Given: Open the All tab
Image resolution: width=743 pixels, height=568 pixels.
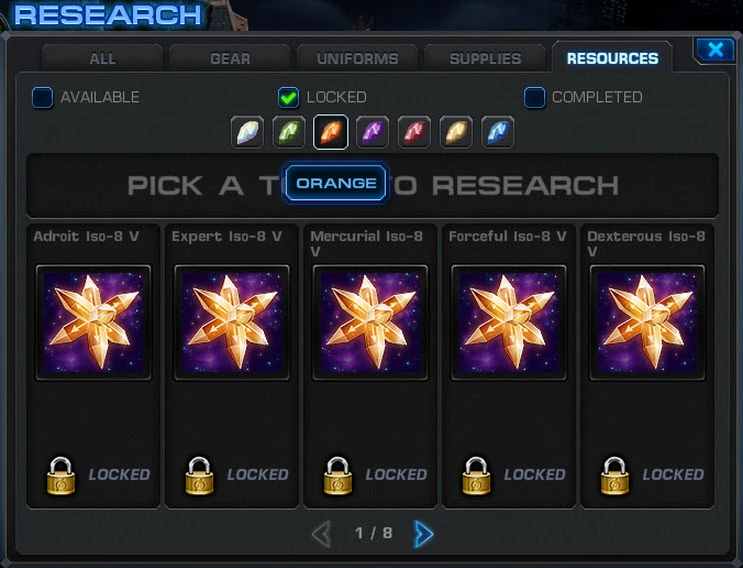Looking at the screenshot, I should point(102,58).
